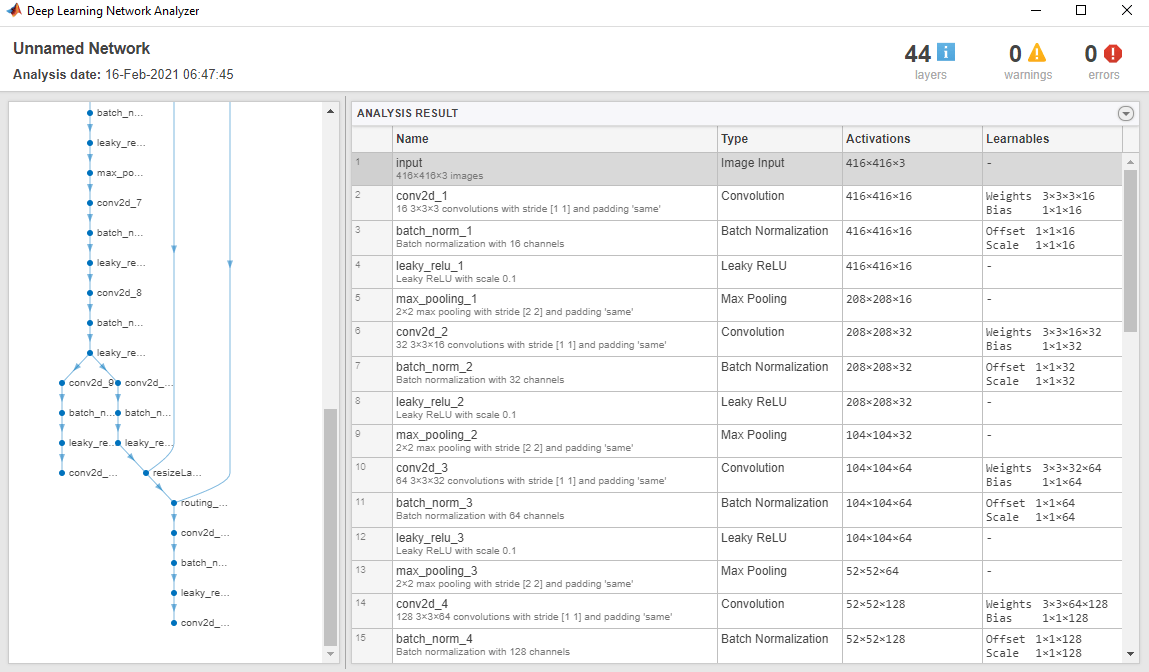Select the conv2d_1 row in table
This screenshot has width=1149, height=672.
click(736, 203)
